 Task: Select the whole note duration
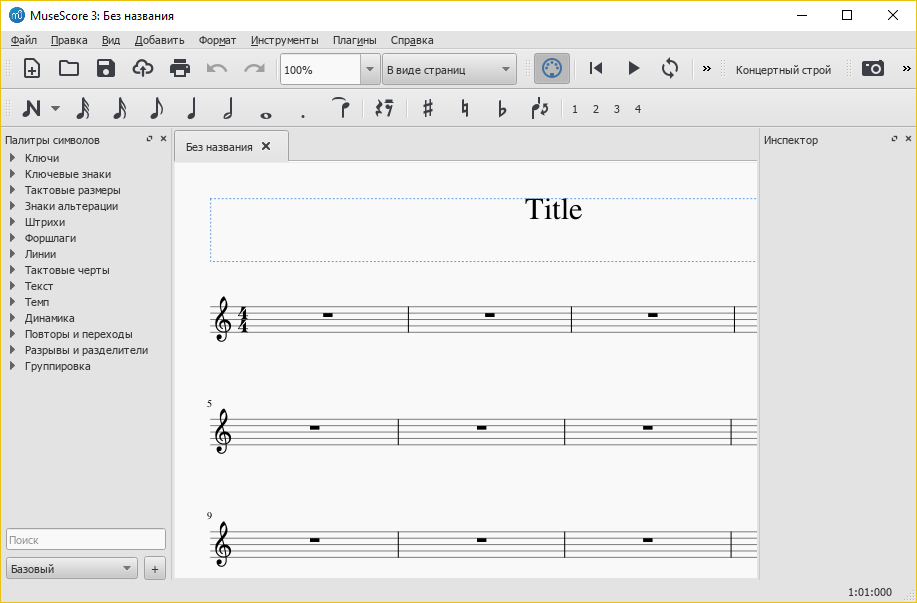click(265, 110)
